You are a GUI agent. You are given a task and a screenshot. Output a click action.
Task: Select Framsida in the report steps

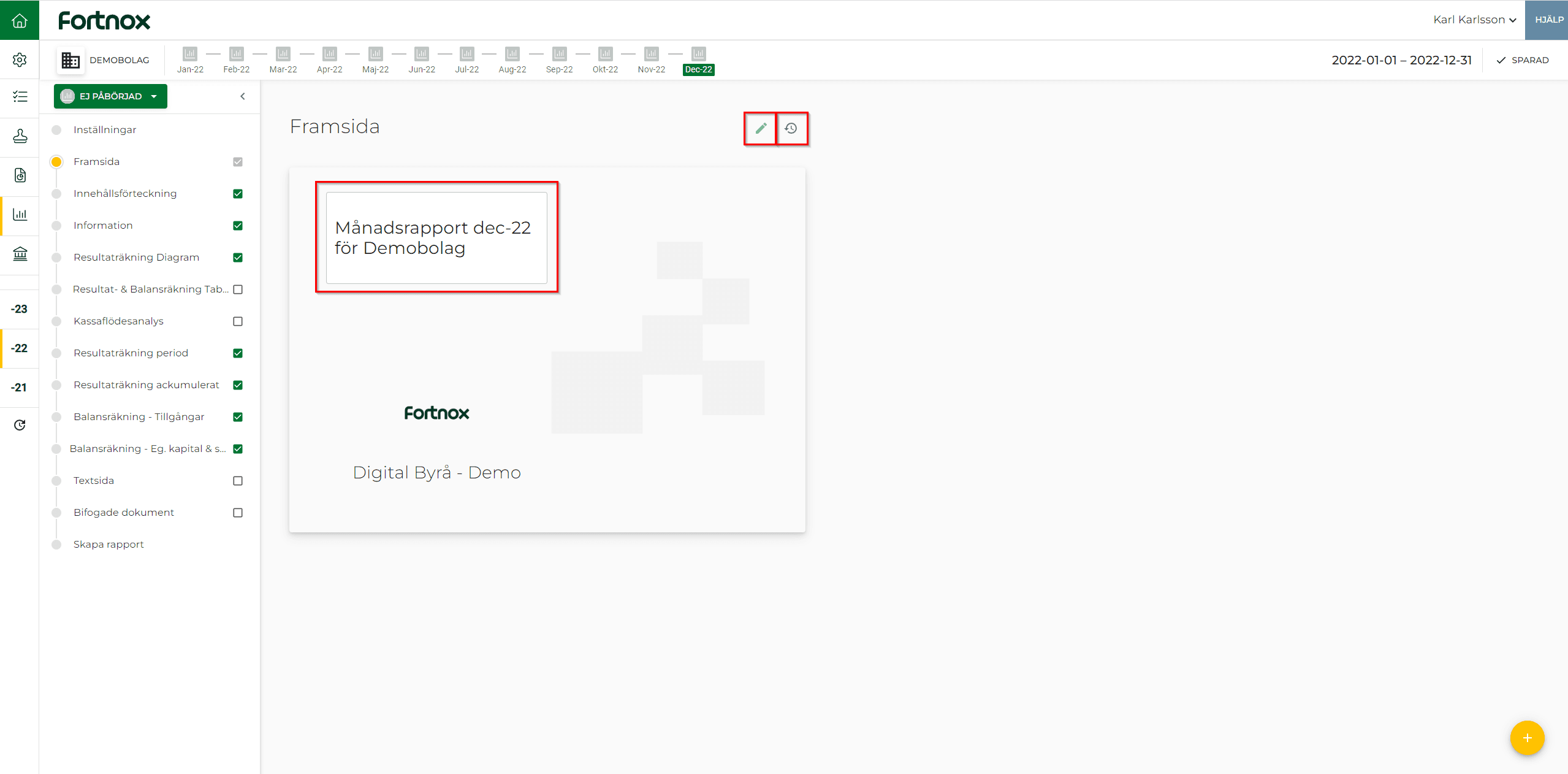point(96,162)
